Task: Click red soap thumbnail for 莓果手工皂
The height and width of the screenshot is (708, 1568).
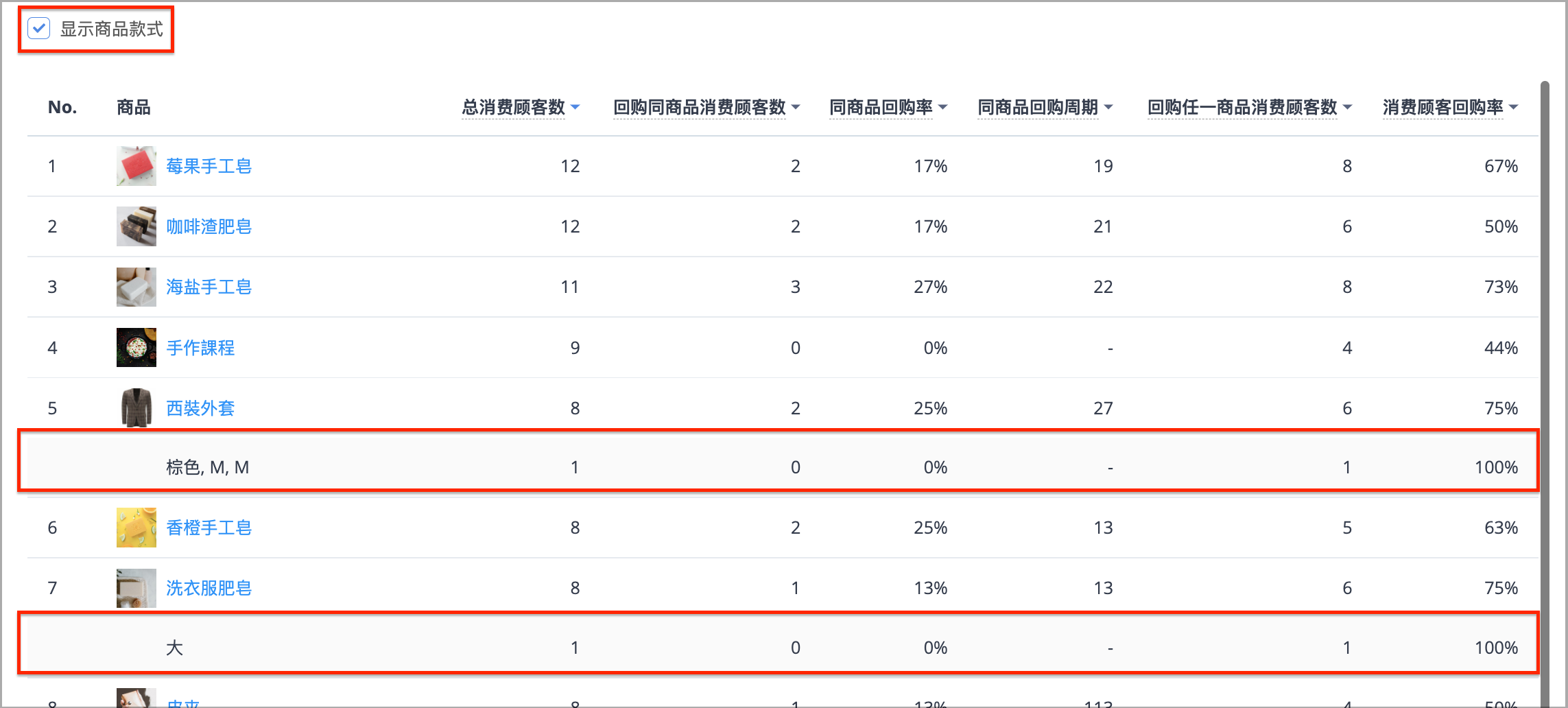Action: (136, 166)
